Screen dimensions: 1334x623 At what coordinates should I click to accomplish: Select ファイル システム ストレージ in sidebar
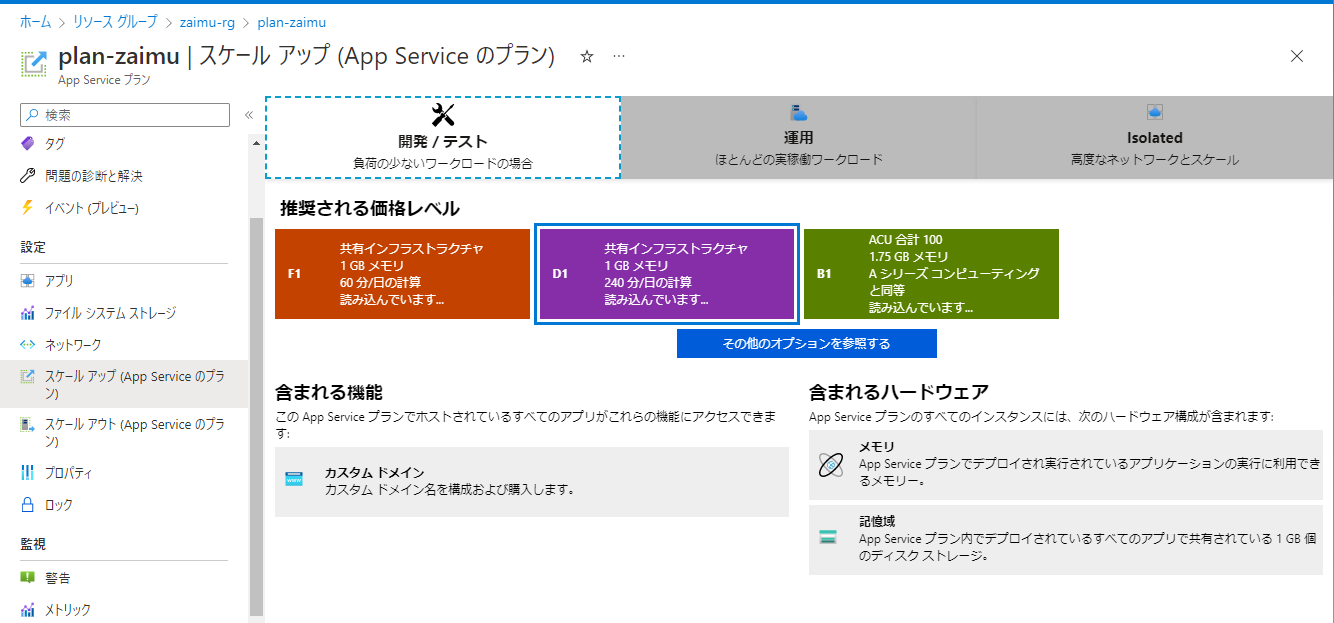(x=95, y=311)
